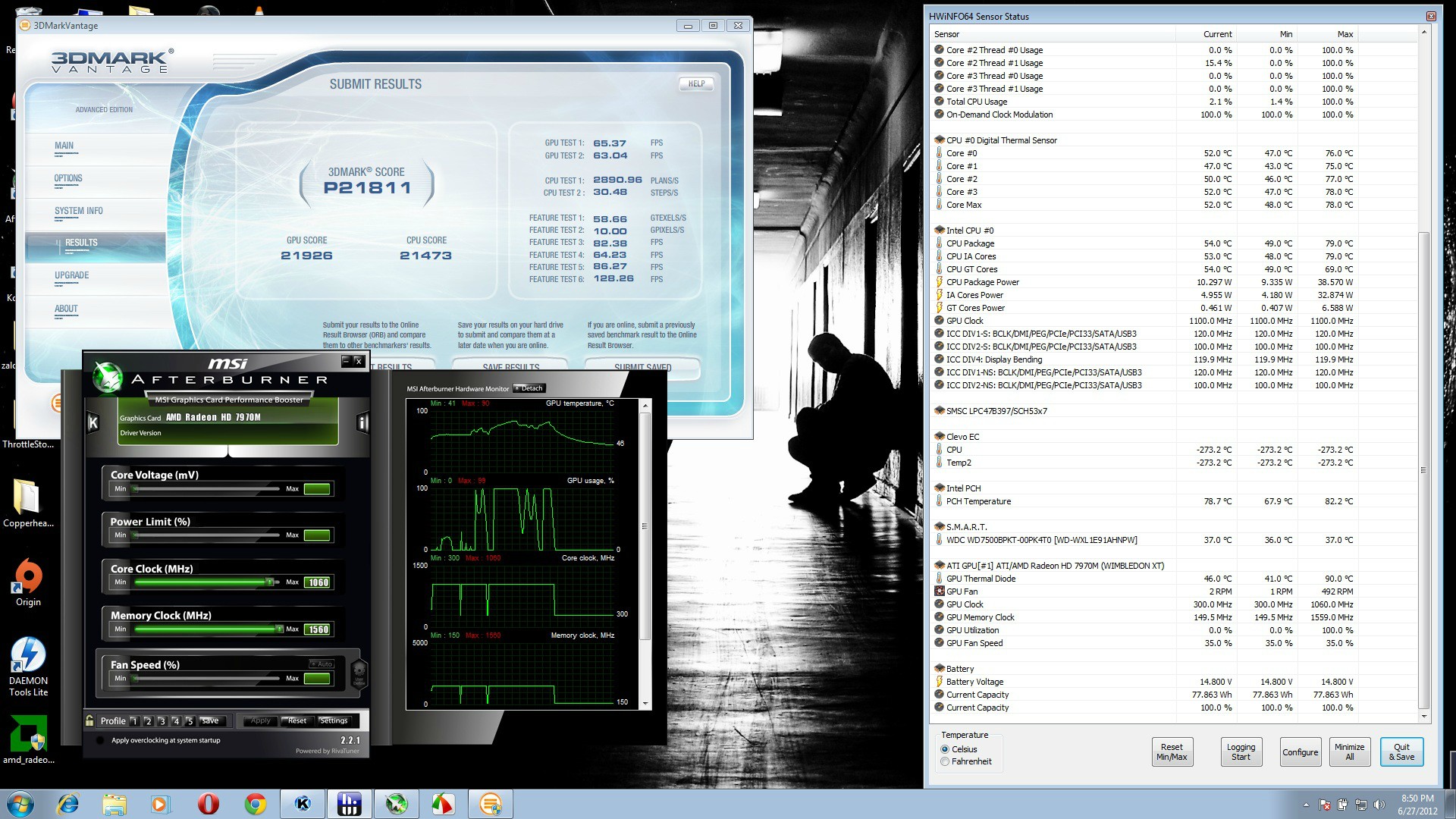Image resolution: width=1456 pixels, height=819 pixels.
Task: Click Logging Start in HWiNFO64
Action: [x=1241, y=752]
